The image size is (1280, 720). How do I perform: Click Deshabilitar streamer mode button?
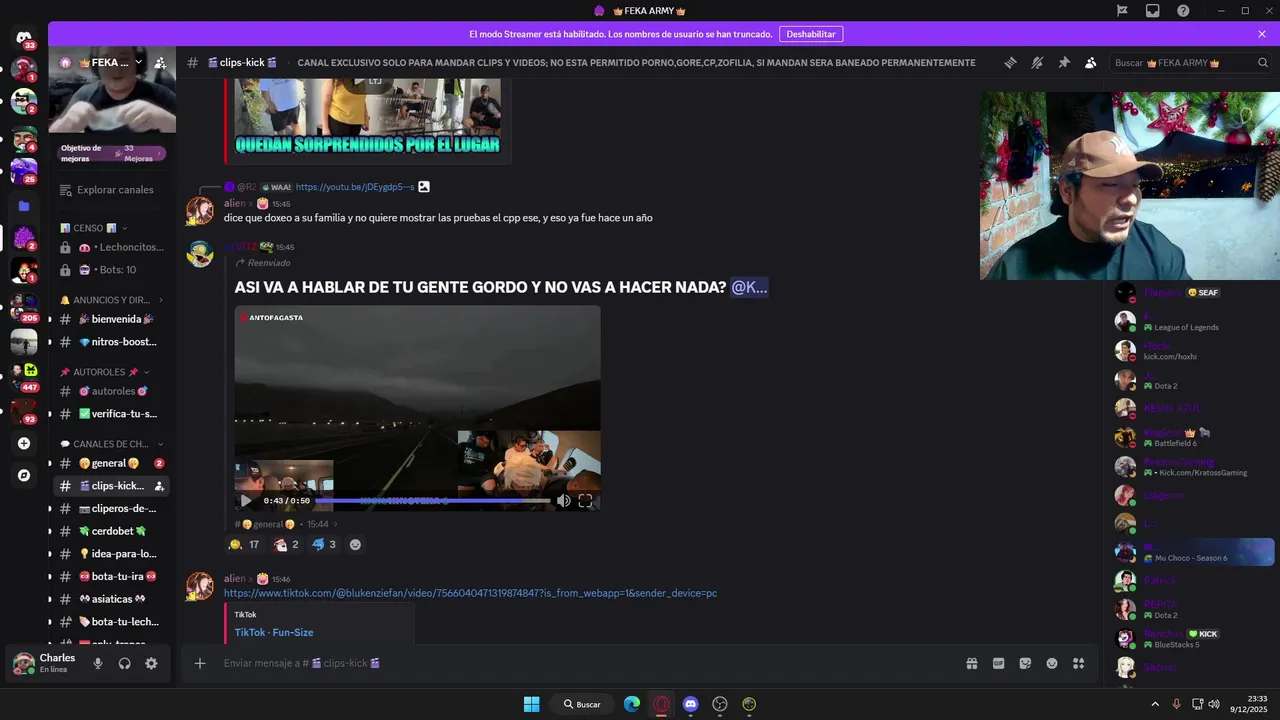(x=811, y=34)
